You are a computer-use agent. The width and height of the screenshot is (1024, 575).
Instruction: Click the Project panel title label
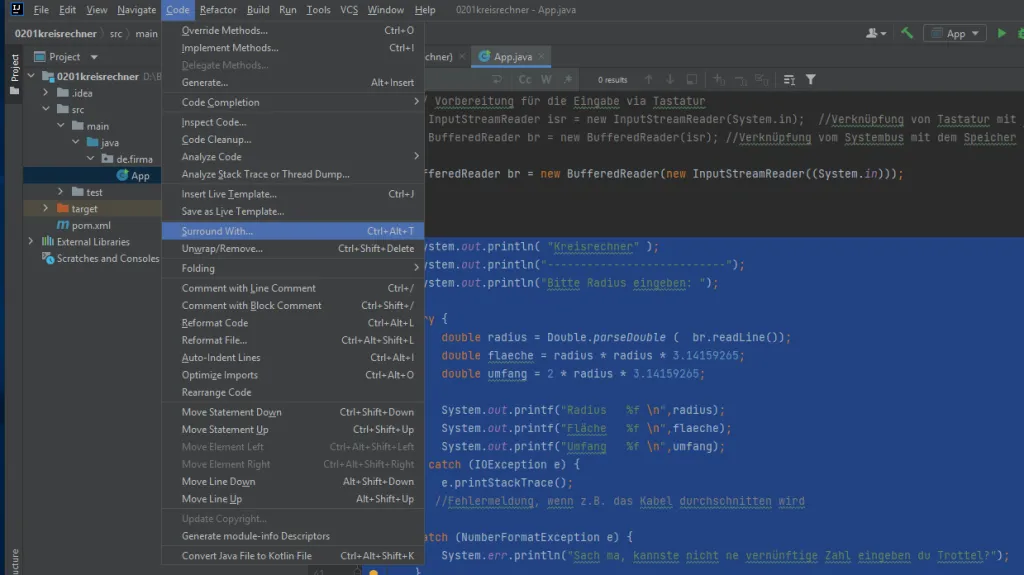pyautogui.click(x=65, y=57)
